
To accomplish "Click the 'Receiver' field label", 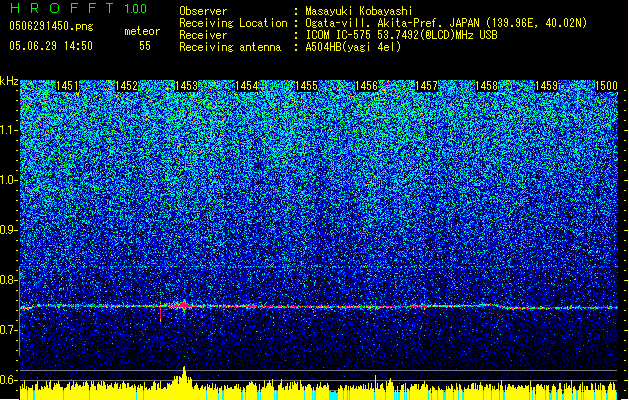I will 203,35.
